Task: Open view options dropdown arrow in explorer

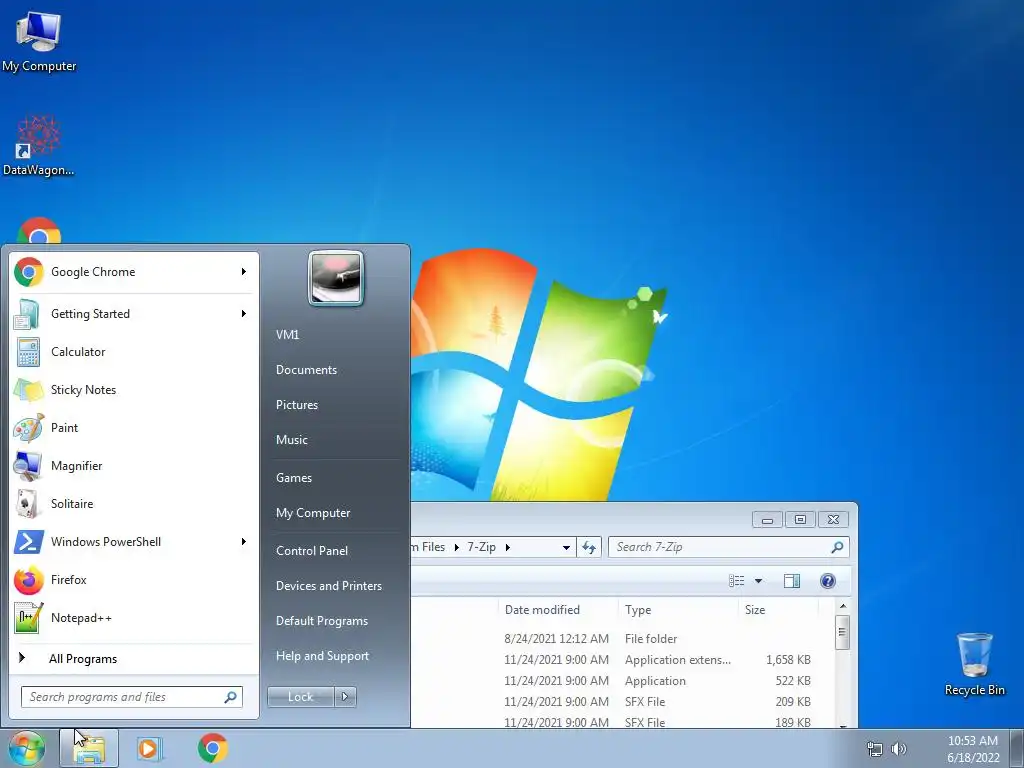Action: pos(758,581)
